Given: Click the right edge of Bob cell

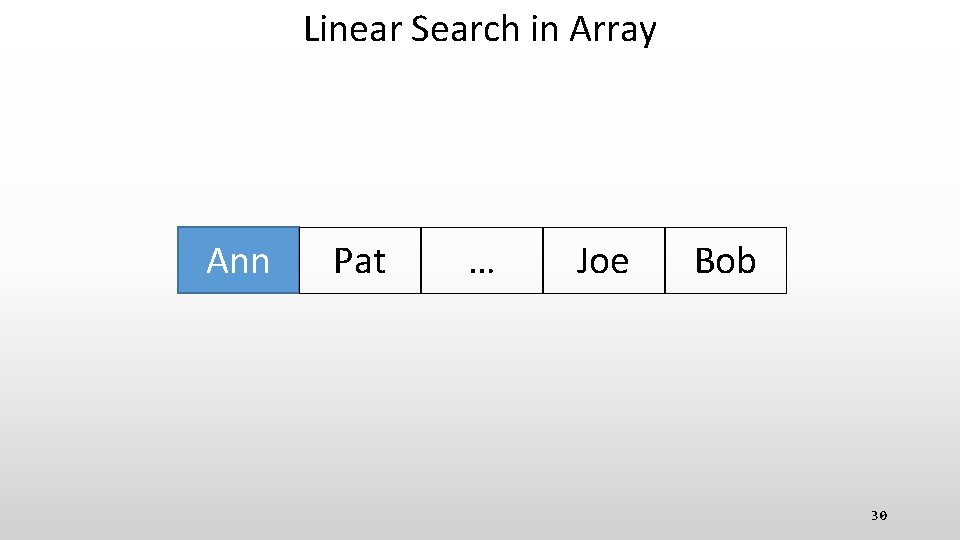Looking at the screenshot, I should coord(786,261).
